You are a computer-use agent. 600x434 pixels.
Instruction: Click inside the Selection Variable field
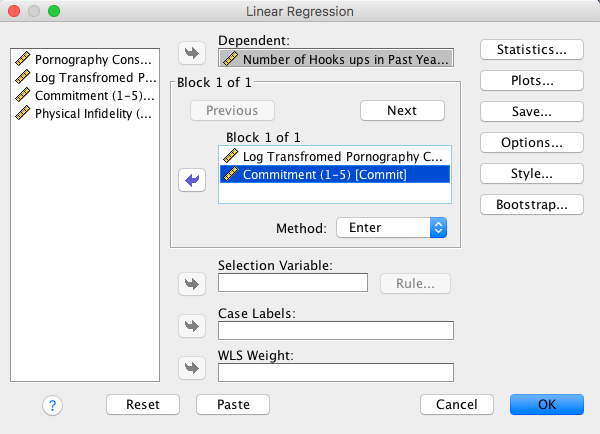tap(293, 283)
